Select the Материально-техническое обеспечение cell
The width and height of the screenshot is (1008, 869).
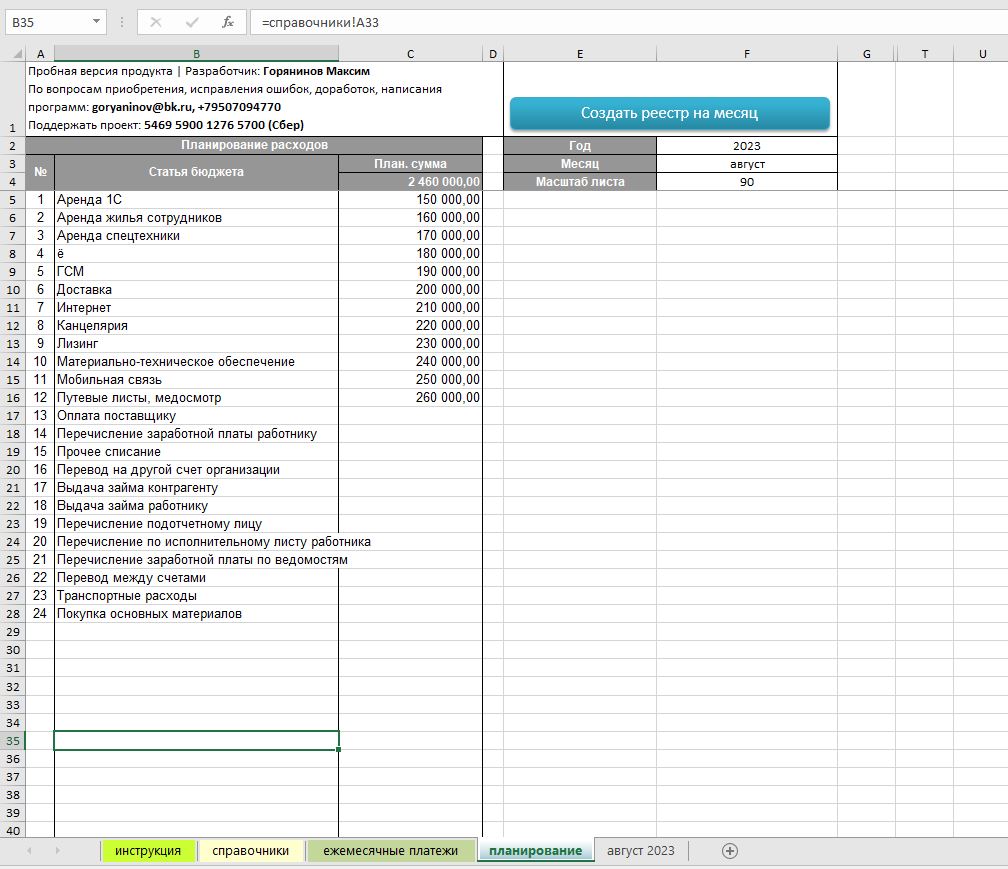[x=197, y=362]
